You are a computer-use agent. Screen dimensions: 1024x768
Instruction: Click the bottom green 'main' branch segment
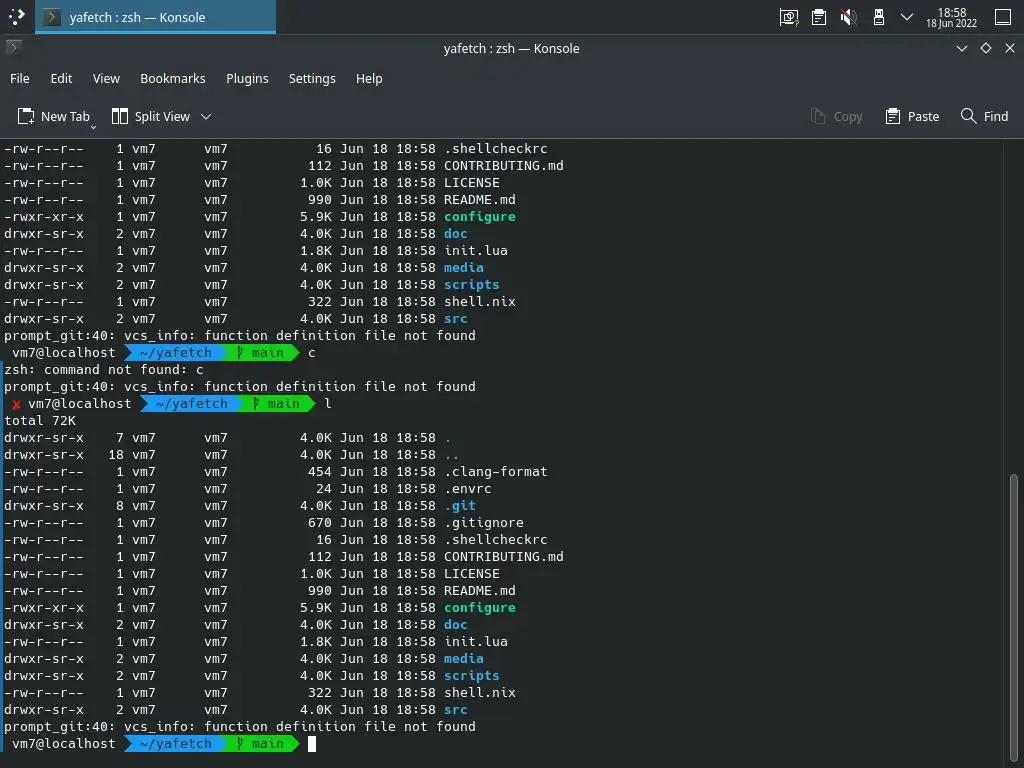click(261, 743)
